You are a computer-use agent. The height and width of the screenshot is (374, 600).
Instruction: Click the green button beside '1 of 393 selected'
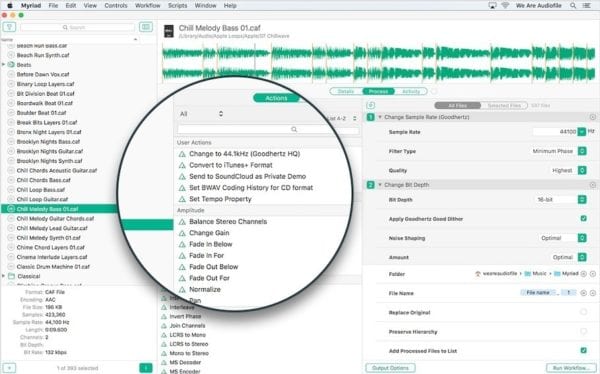point(145,368)
